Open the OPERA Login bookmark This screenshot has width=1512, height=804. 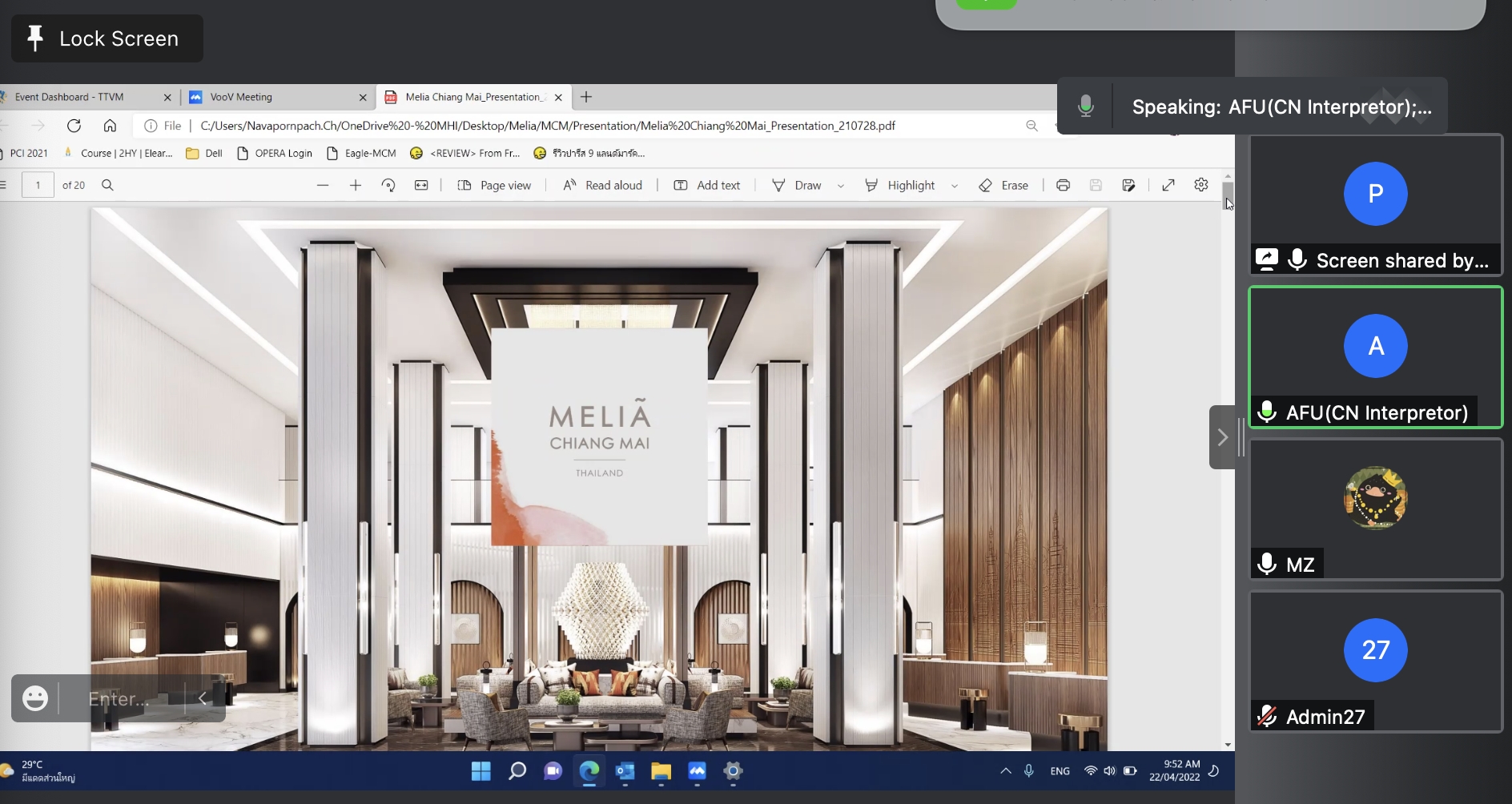275,153
